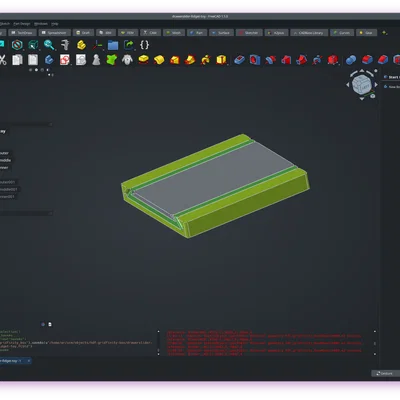The height and width of the screenshot is (400, 400).
Task: Click the navigation cube in viewport
Action: point(362,84)
